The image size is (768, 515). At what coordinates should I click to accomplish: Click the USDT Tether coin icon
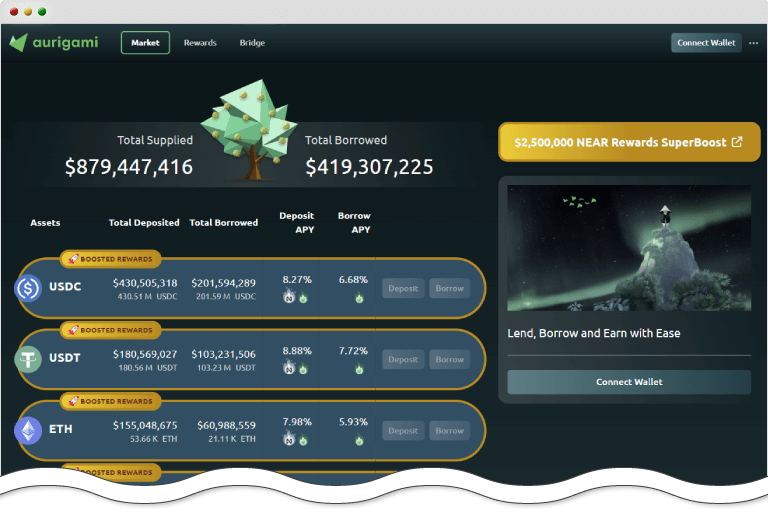pyautogui.click(x=28, y=359)
